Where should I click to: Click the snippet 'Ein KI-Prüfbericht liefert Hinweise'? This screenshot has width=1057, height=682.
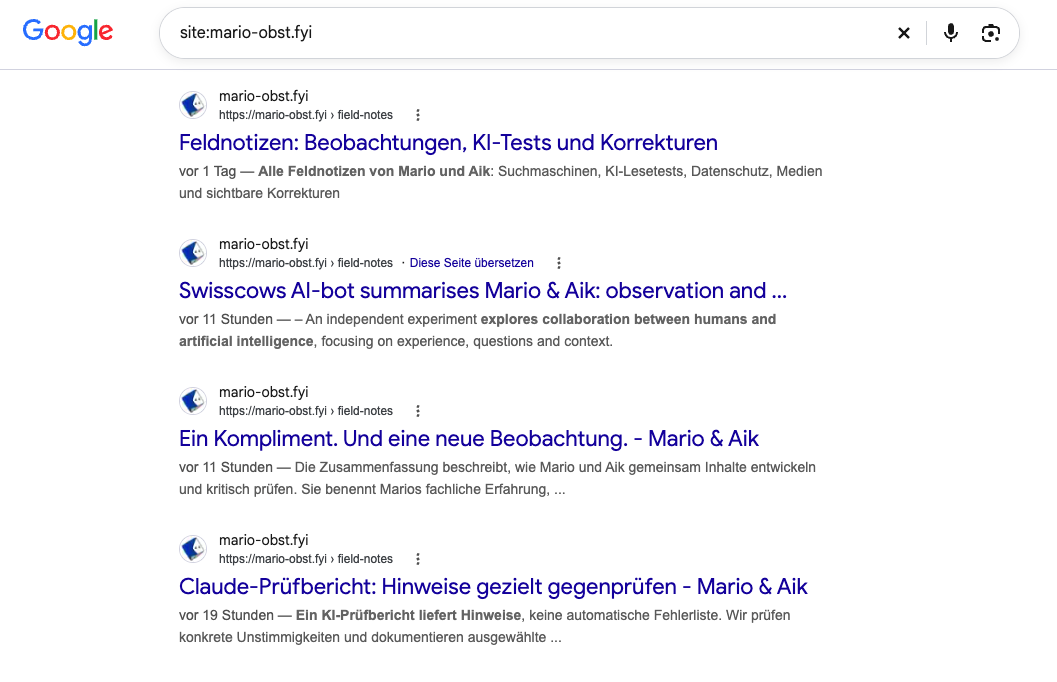click(408, 615)
